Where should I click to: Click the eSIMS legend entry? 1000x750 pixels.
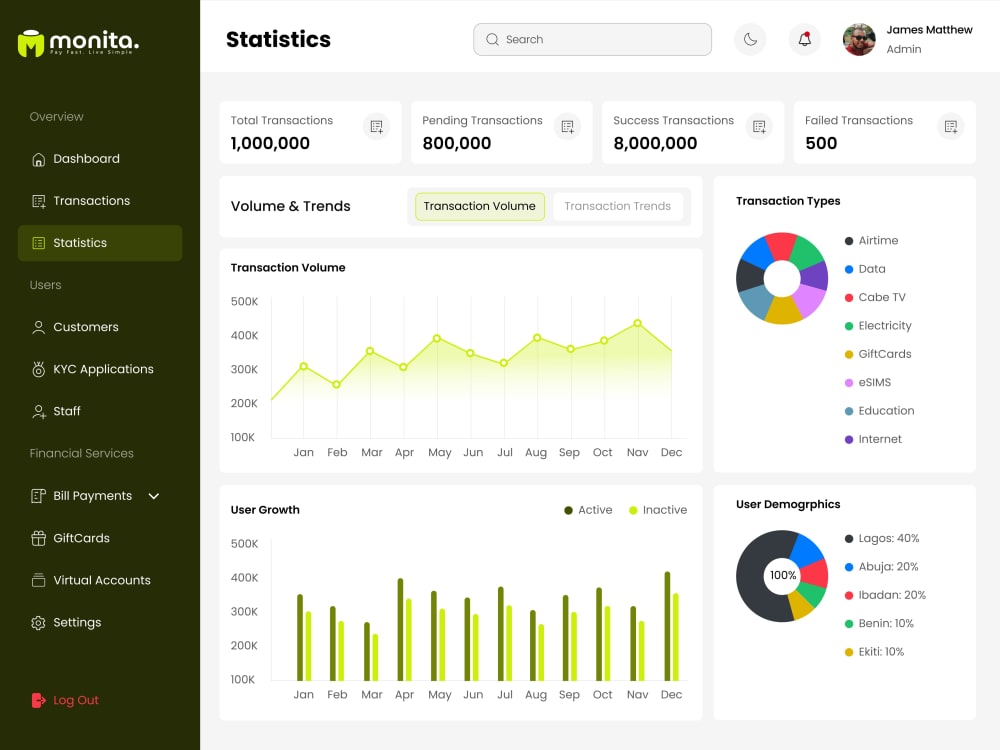(x=868, y=383)
